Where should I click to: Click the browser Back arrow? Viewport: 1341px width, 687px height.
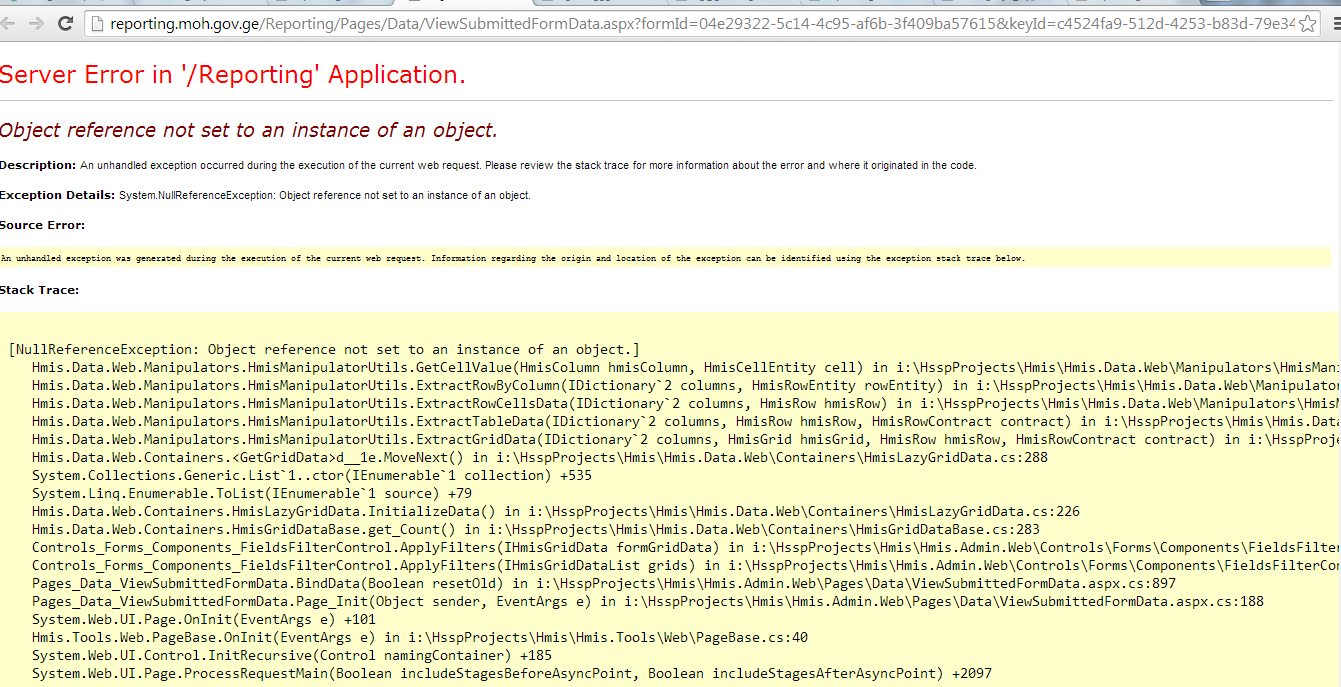tap(11, 23)
